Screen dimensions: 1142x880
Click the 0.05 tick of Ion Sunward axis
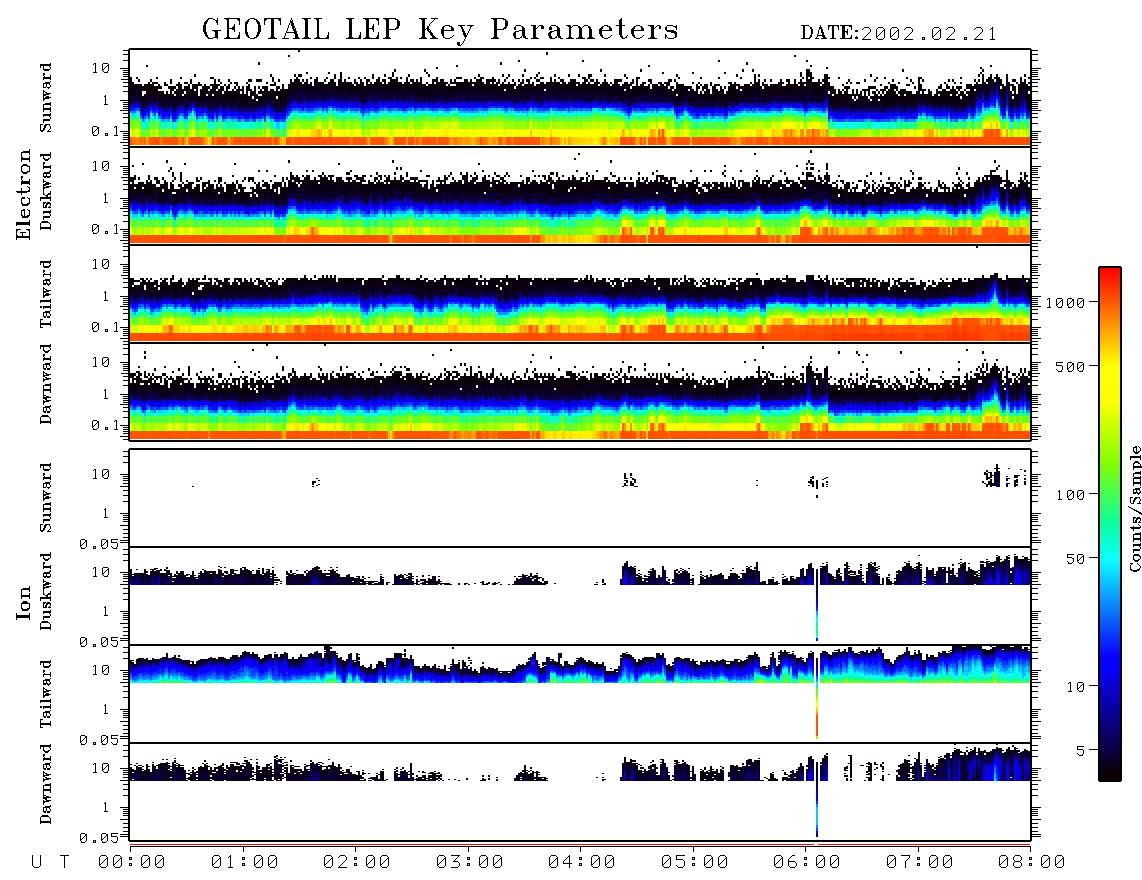click(x=99, y=544)
